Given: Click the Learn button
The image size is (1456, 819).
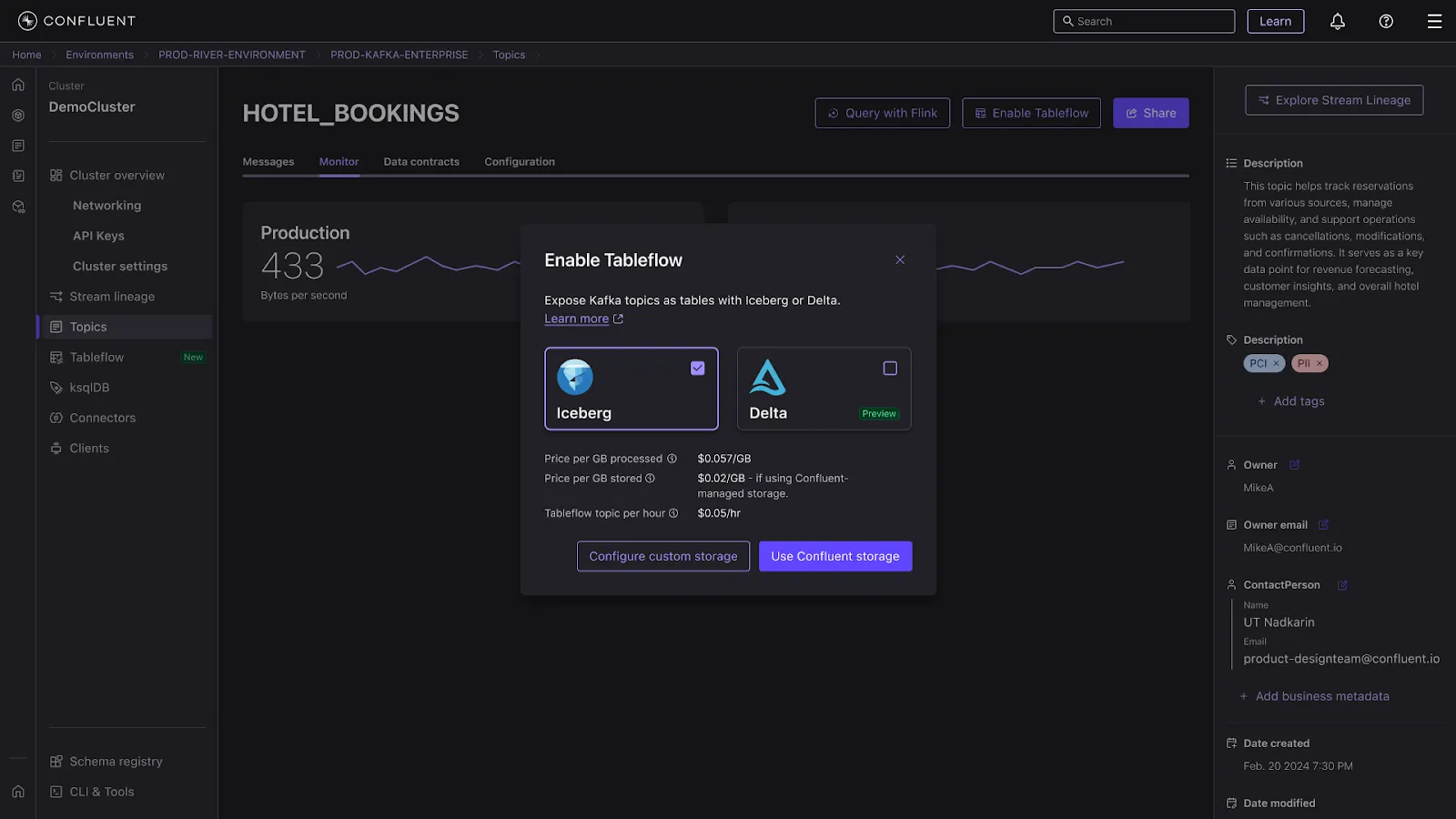Looking at the screenshot, I should tap(1276, 21).
